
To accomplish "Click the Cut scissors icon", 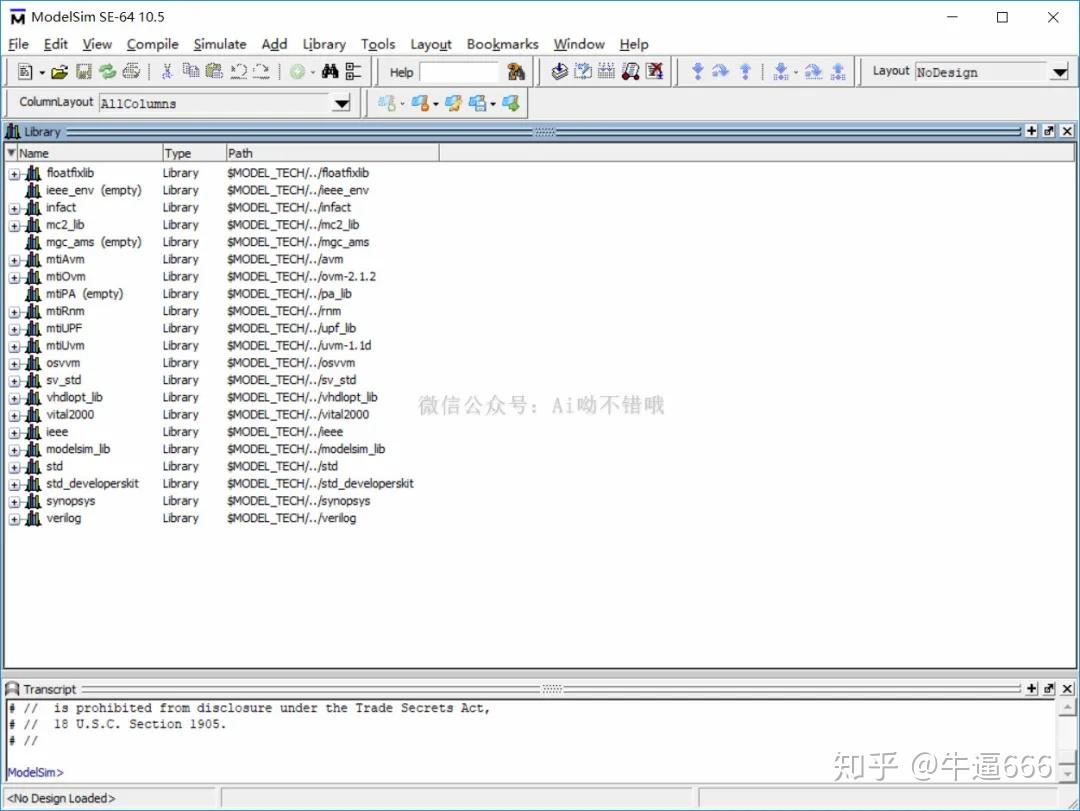I will tap(167, 72).
